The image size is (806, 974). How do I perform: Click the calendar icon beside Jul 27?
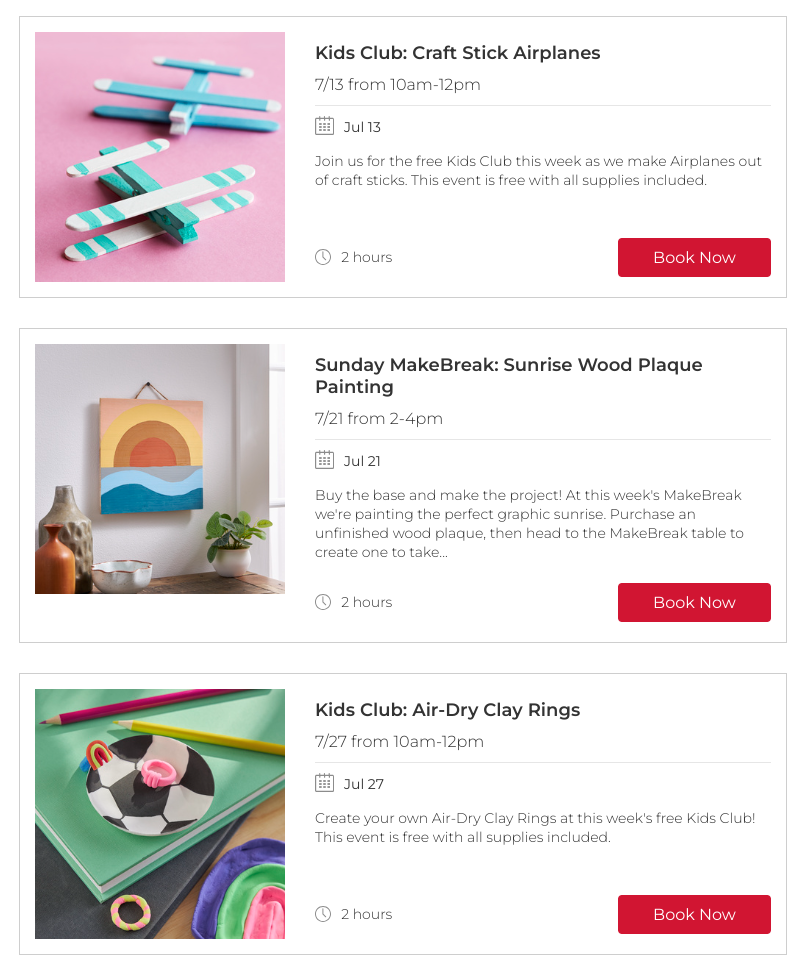324,783
